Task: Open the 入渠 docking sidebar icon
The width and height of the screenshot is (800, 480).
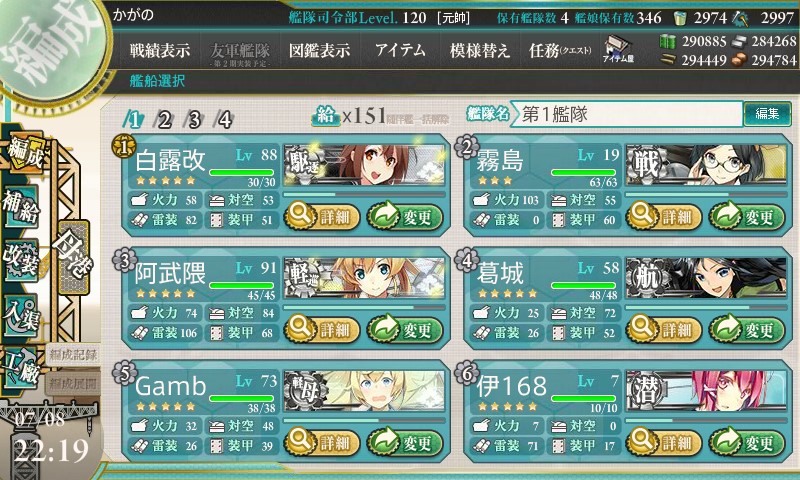Action: (21, 313)
